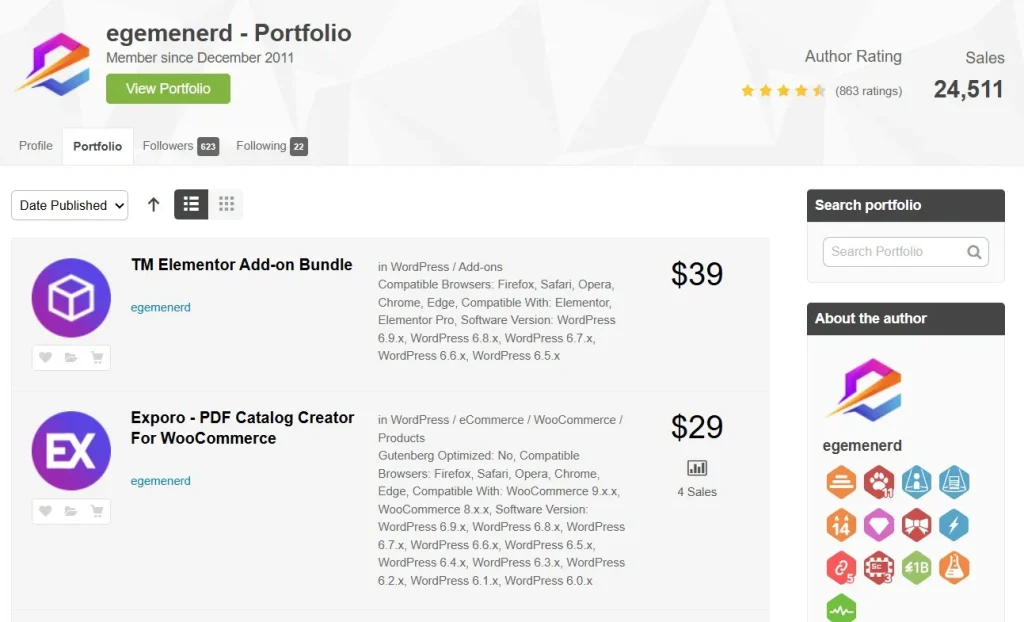Click the TM Elementor Add-on Bundle thumbnail
Viewport: 1024px width, 622px height.
pos(71,297)
